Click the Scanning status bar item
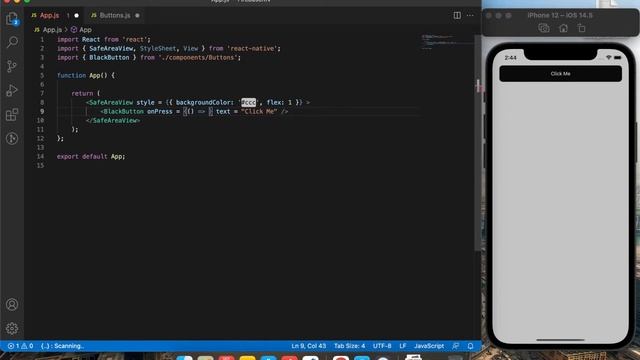 [x=62, y=346]
